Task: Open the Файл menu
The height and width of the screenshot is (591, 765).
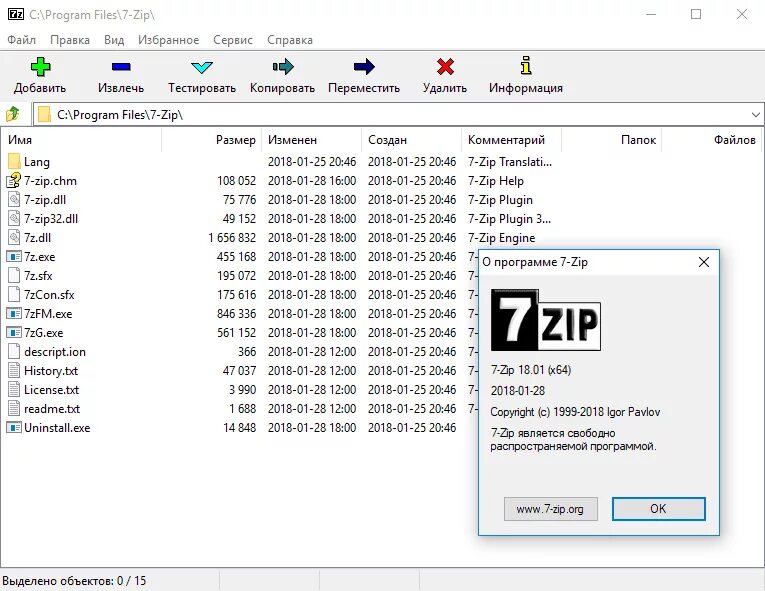Action: pos(21,40)
